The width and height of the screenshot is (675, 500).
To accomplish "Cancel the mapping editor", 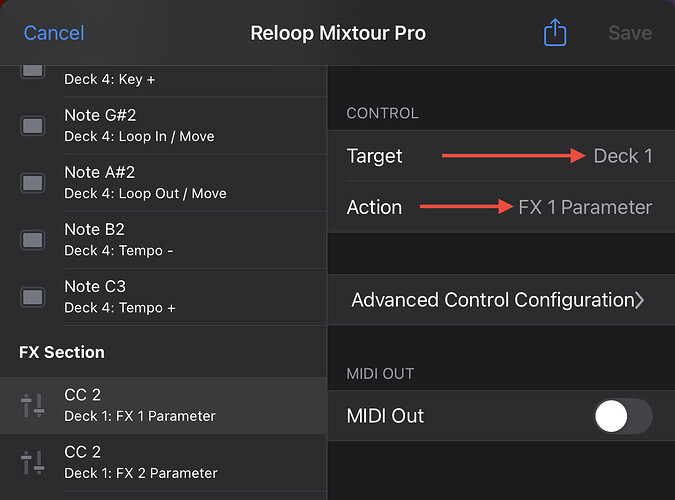I will [54, 33].
